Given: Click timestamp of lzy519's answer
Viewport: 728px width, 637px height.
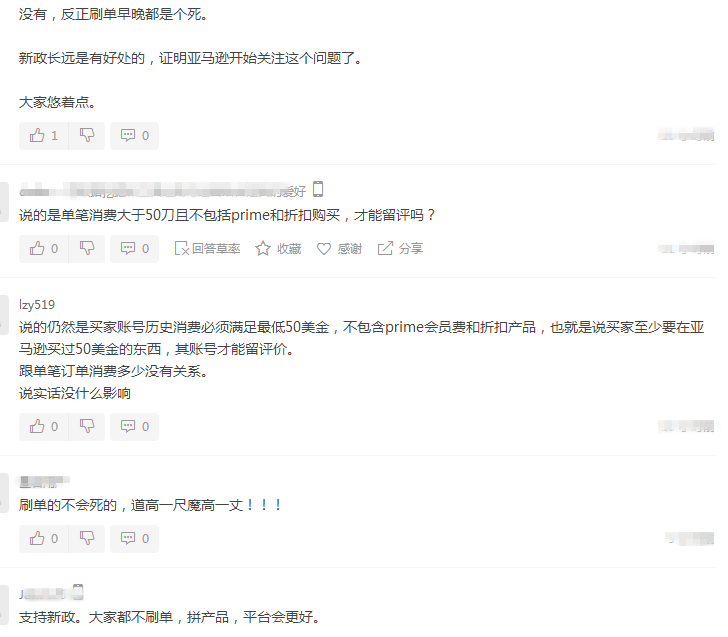Looking at the screenshot, I should click(686, 426).
